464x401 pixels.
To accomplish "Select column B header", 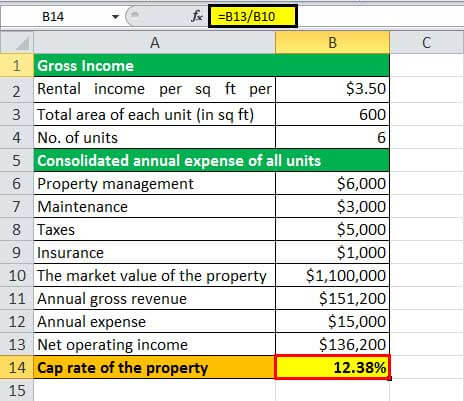I will pos(332,43).
